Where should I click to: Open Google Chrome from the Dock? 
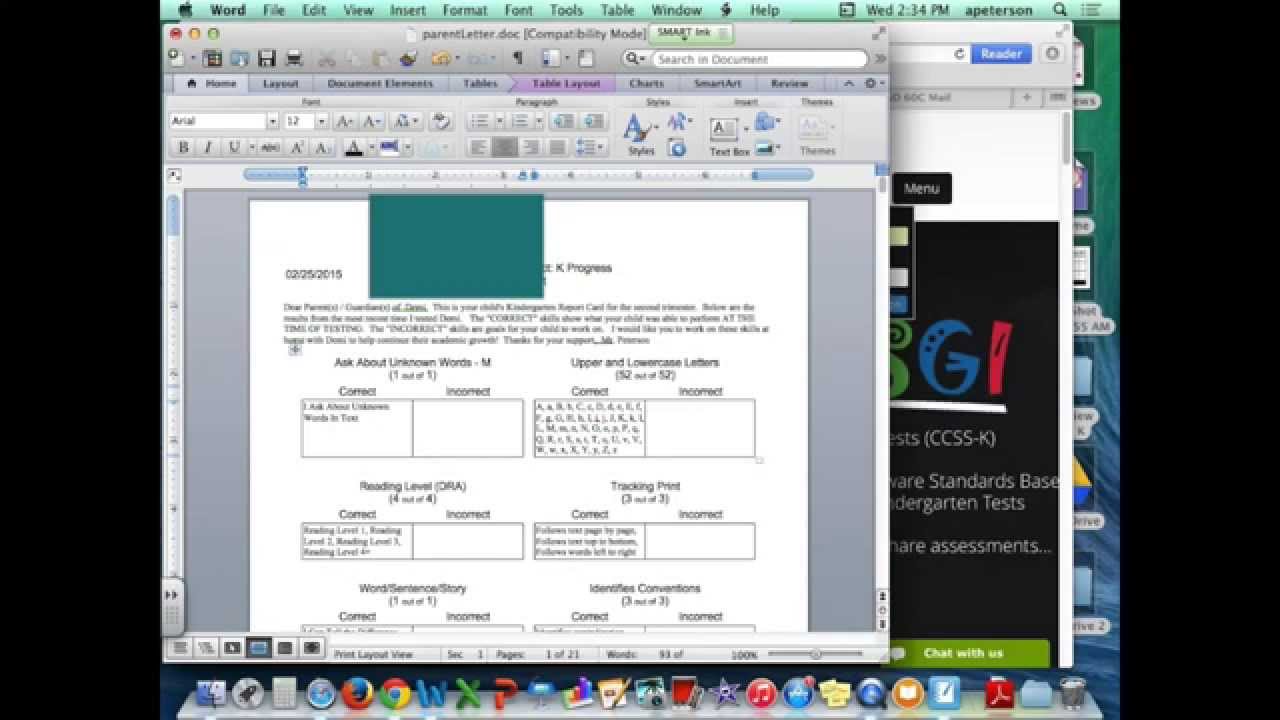click(x=394, y=693)
